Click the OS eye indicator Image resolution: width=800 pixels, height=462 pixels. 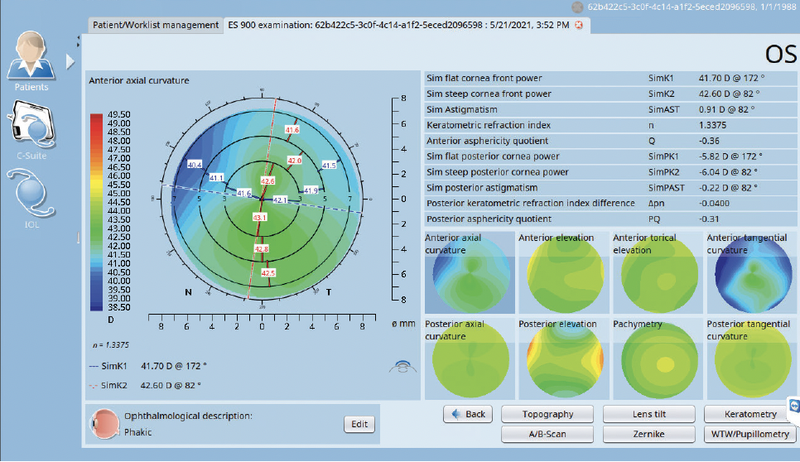[780, 54]
